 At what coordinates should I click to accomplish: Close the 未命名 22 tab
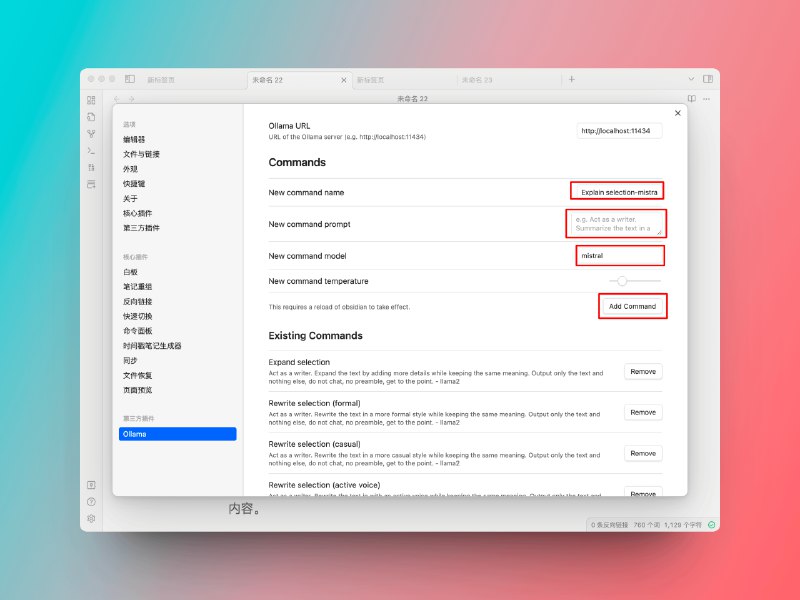tap(344, 80)
